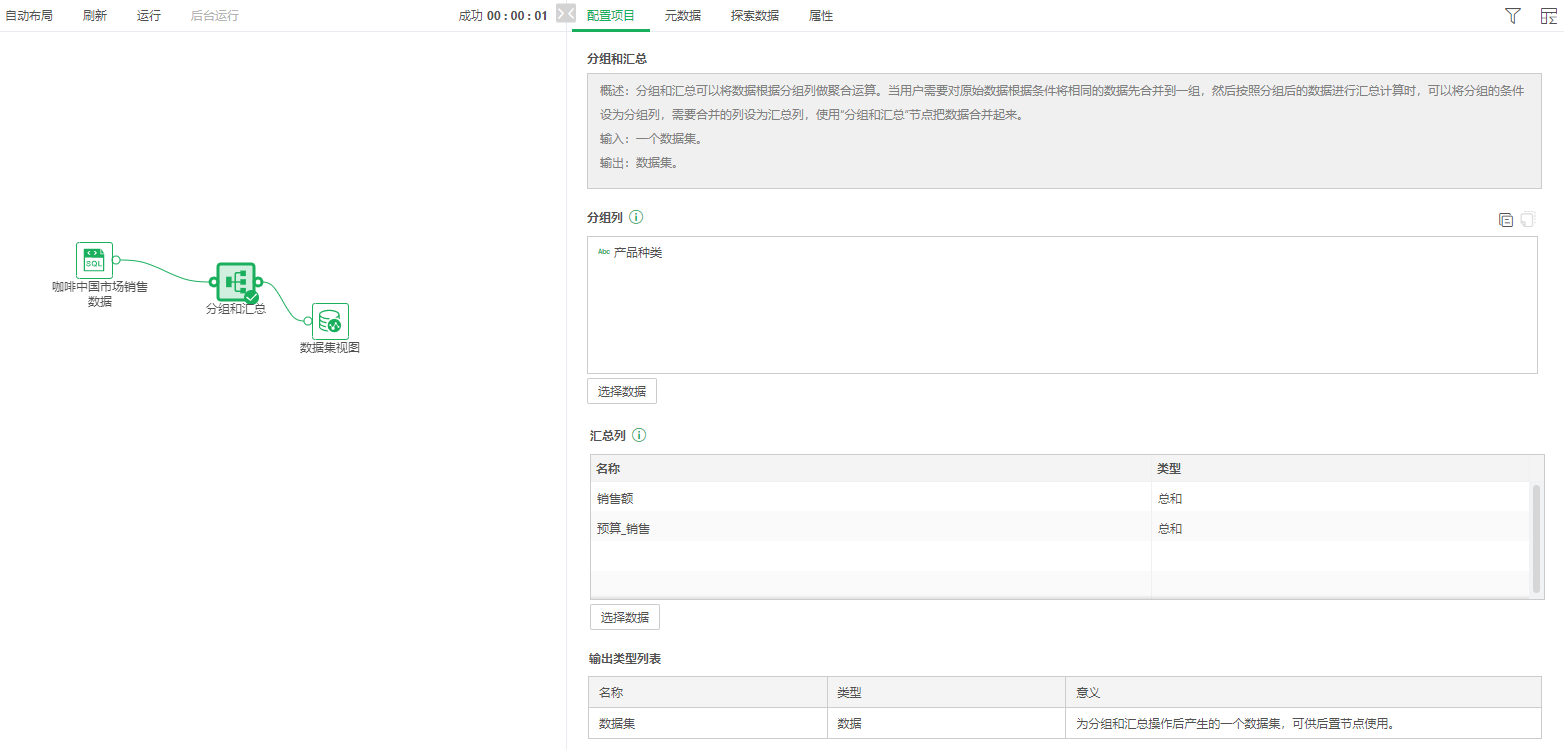Screen dimensions: 1564x750
Task: Click the 数据集视图 node icon
Action: (330, 322)
